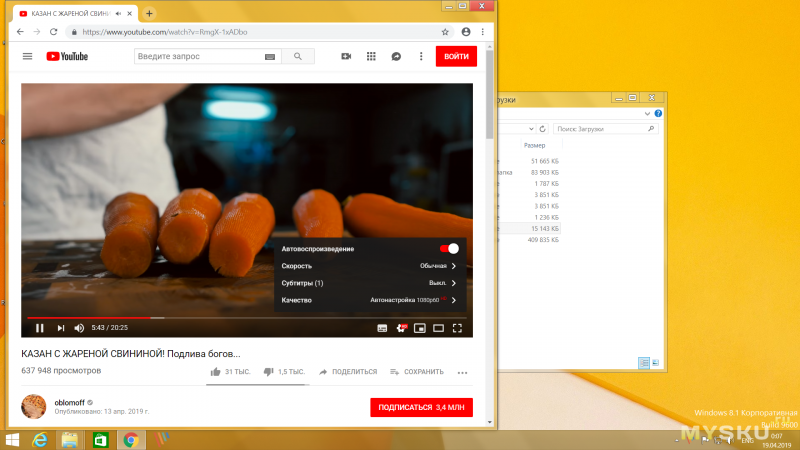
Task: Open on-screen keyboard in search box
Action: 270,57
